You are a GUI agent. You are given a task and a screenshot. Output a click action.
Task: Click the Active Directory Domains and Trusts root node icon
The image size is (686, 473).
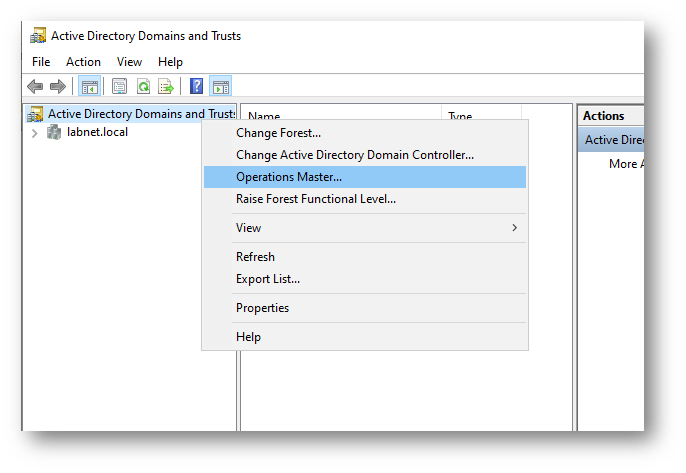[35, 114]
